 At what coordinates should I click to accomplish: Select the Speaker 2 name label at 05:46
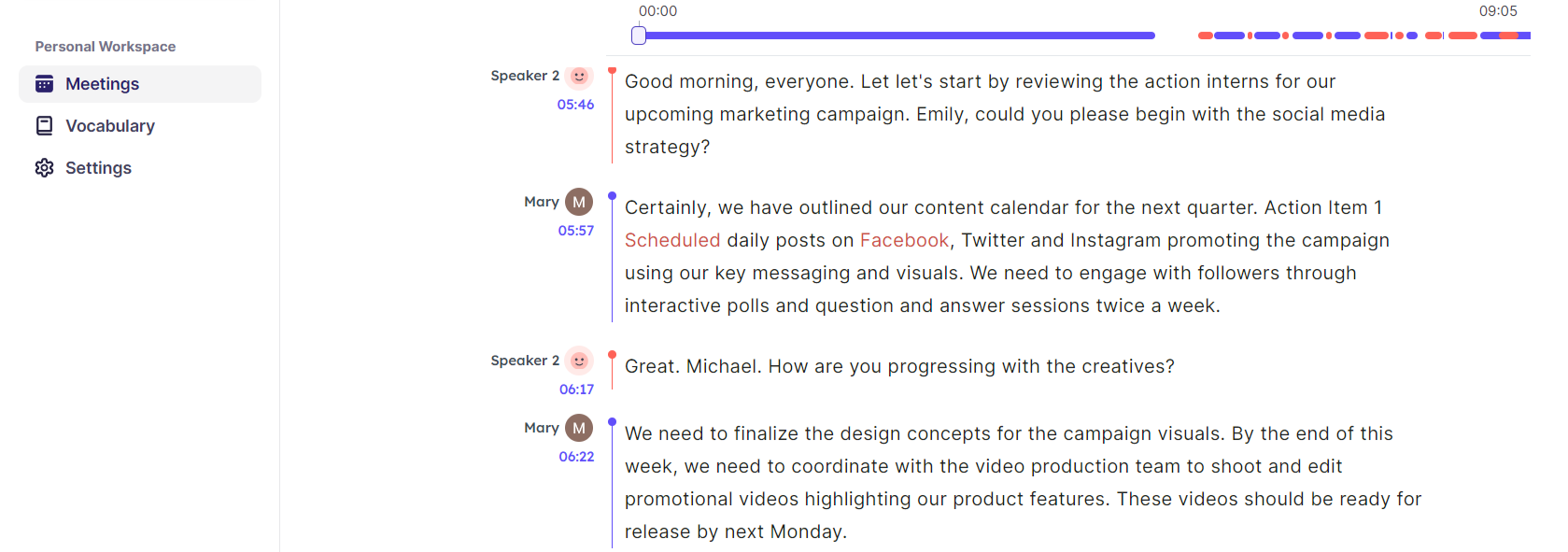pos(525,76)
